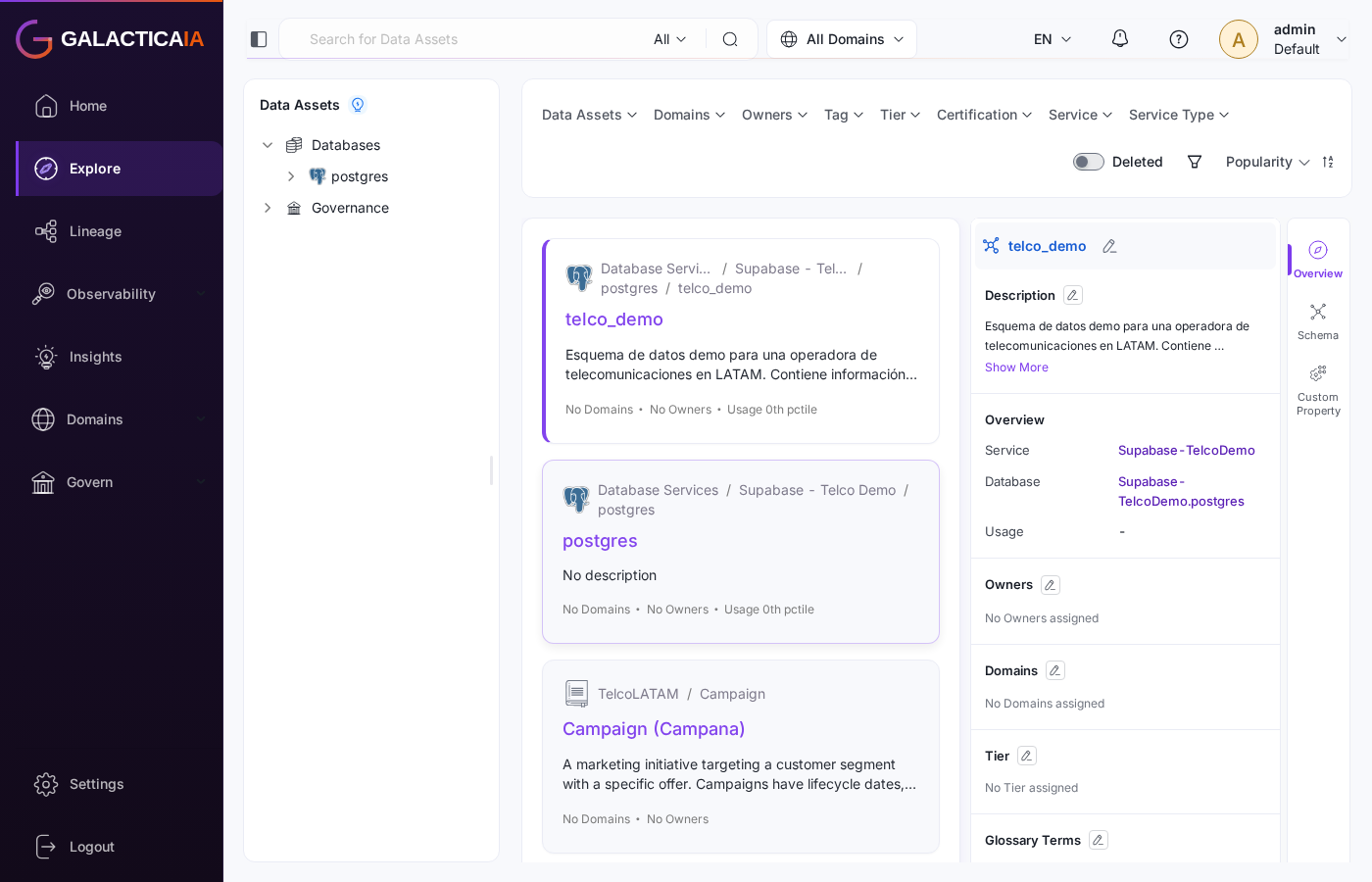Expand Govern sidebar menu
1372x882 pixels.
pos(120,482)
